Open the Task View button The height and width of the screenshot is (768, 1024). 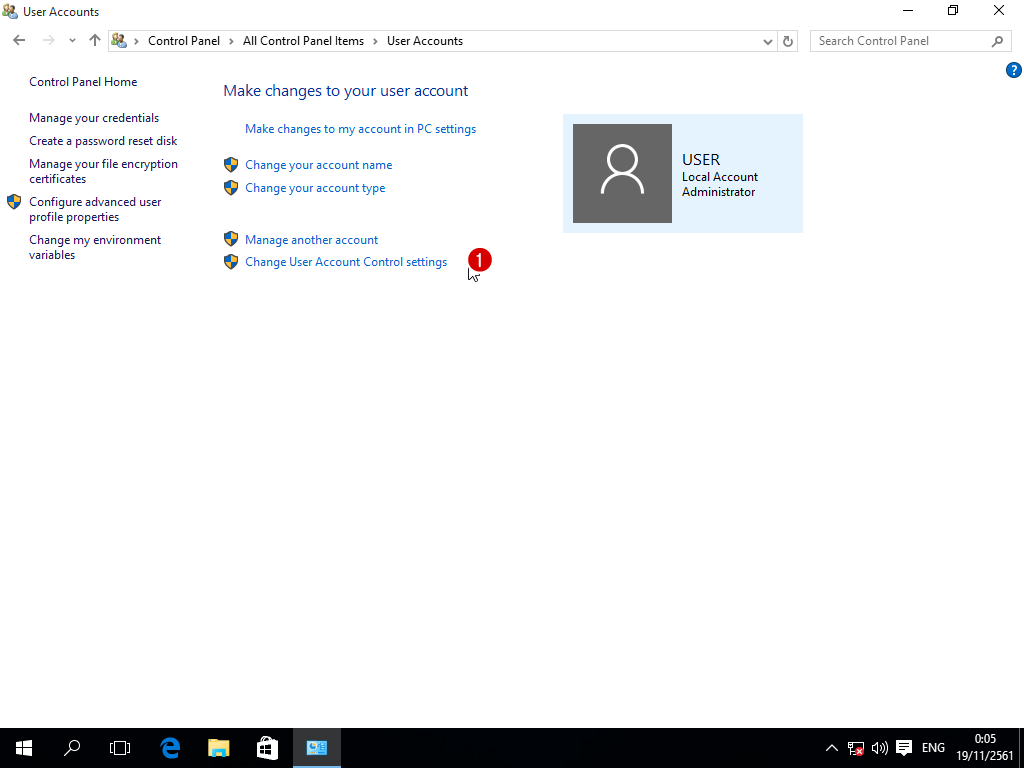(x=120, y=747)
